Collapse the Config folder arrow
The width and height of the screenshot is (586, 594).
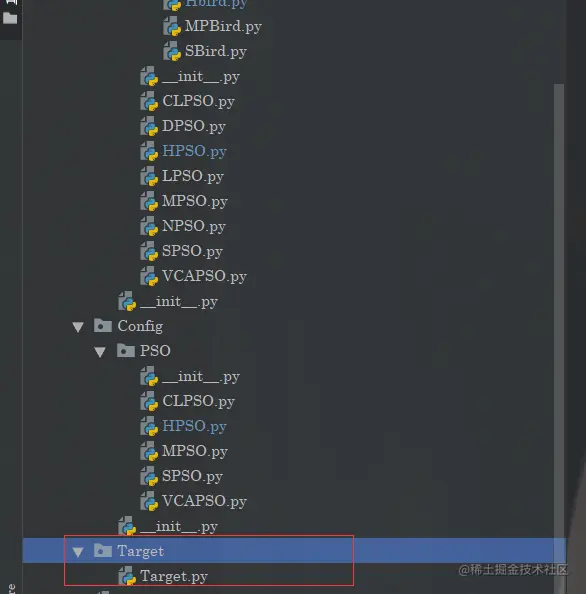coord(78,327)
